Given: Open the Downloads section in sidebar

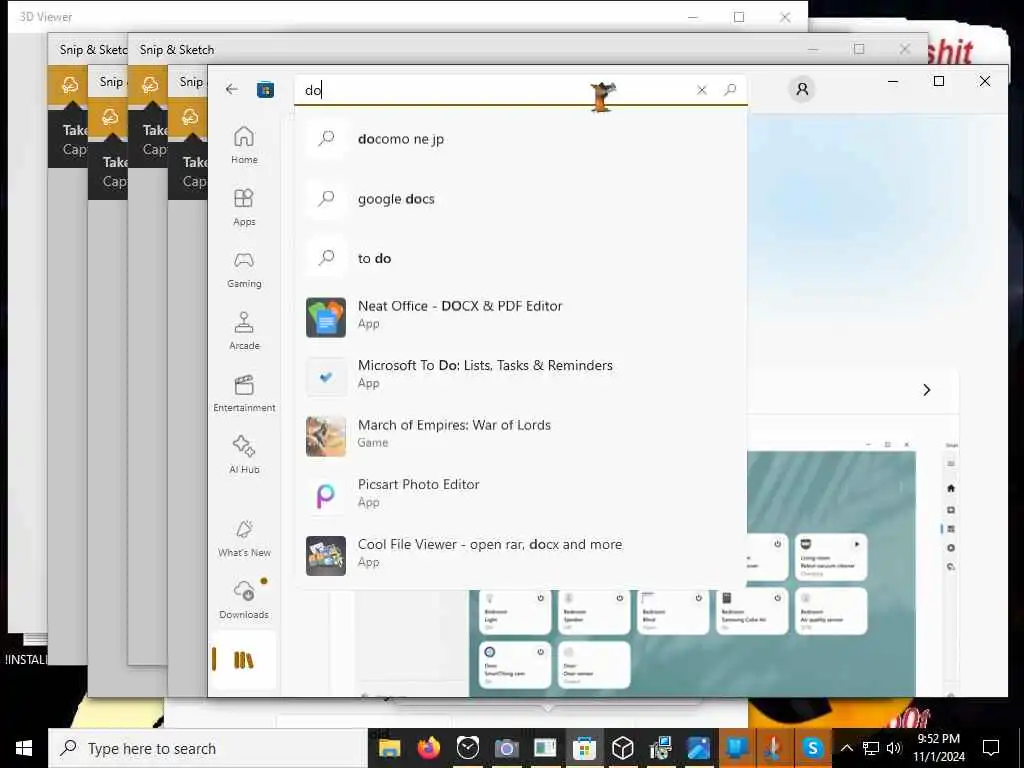Looking at the screenshot, I should click(244, 598).
